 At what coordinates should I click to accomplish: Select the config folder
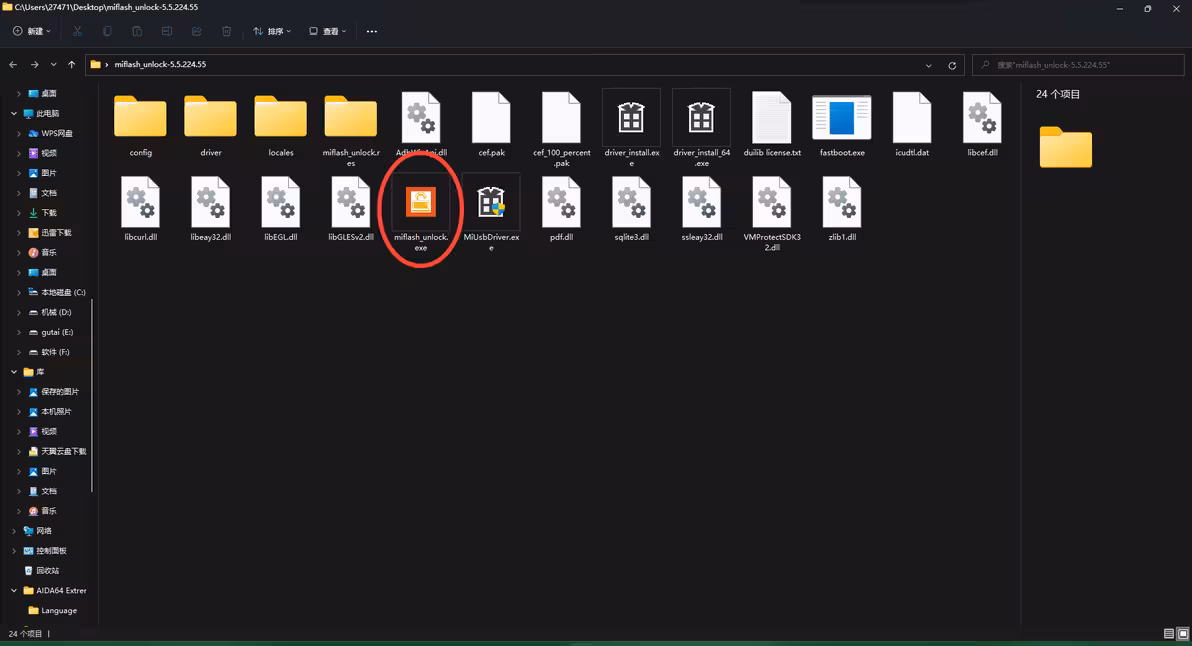coord(140,118)
